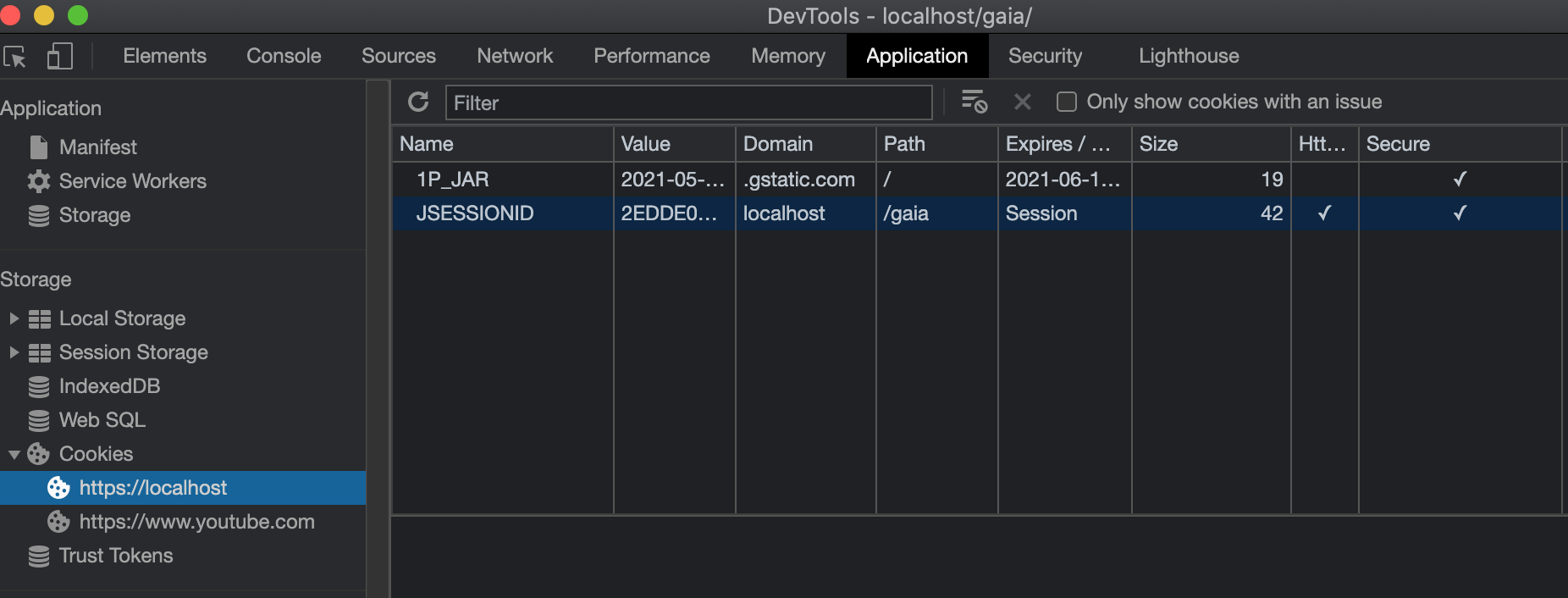The height and width of the screenshot is (598, 1568).
Task: Expand the Session Storage tree
Action: pyautogui.click(x=14, y=352)
